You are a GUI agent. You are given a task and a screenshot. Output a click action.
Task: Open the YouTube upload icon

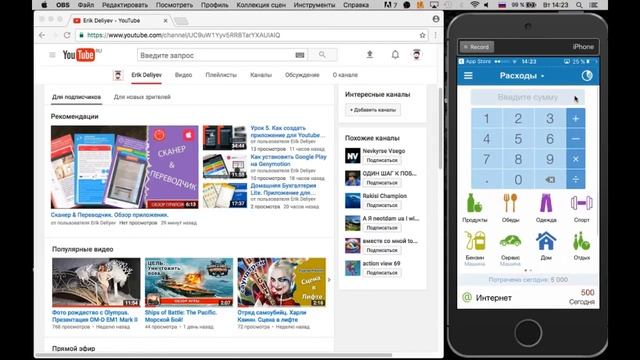(x=369, y=54)
